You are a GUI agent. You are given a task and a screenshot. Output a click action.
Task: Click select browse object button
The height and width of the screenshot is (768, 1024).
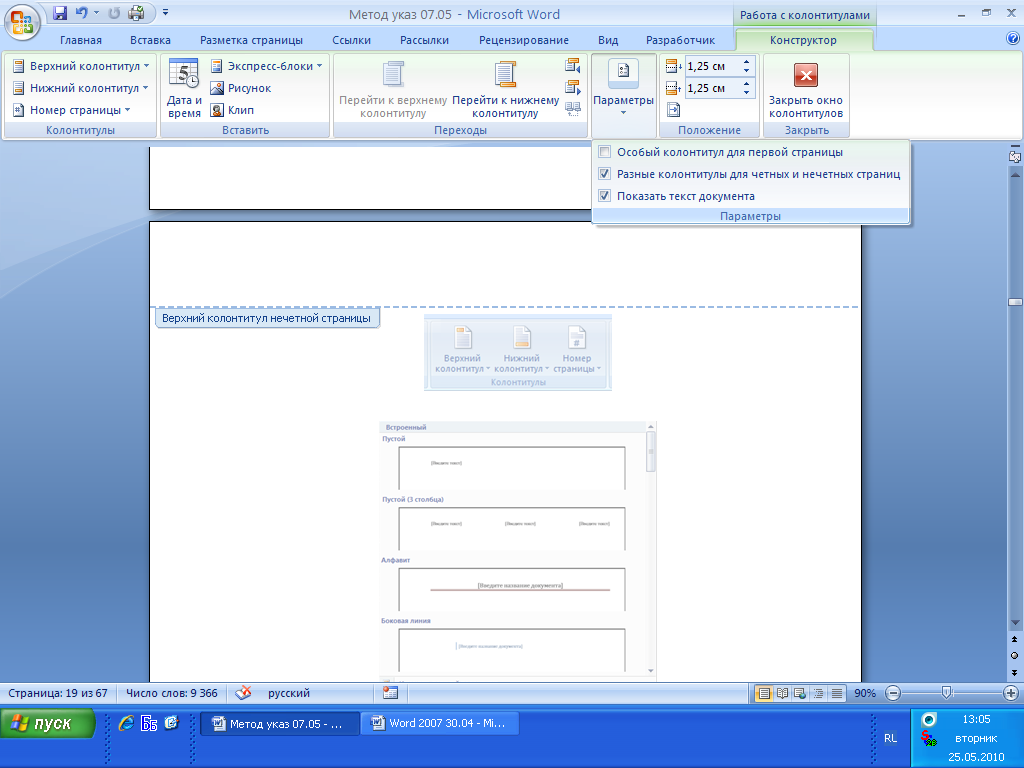coord(1014,655)
